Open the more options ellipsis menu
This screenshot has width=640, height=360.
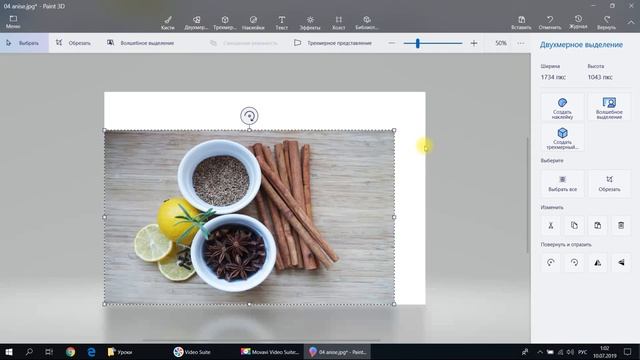521,43
